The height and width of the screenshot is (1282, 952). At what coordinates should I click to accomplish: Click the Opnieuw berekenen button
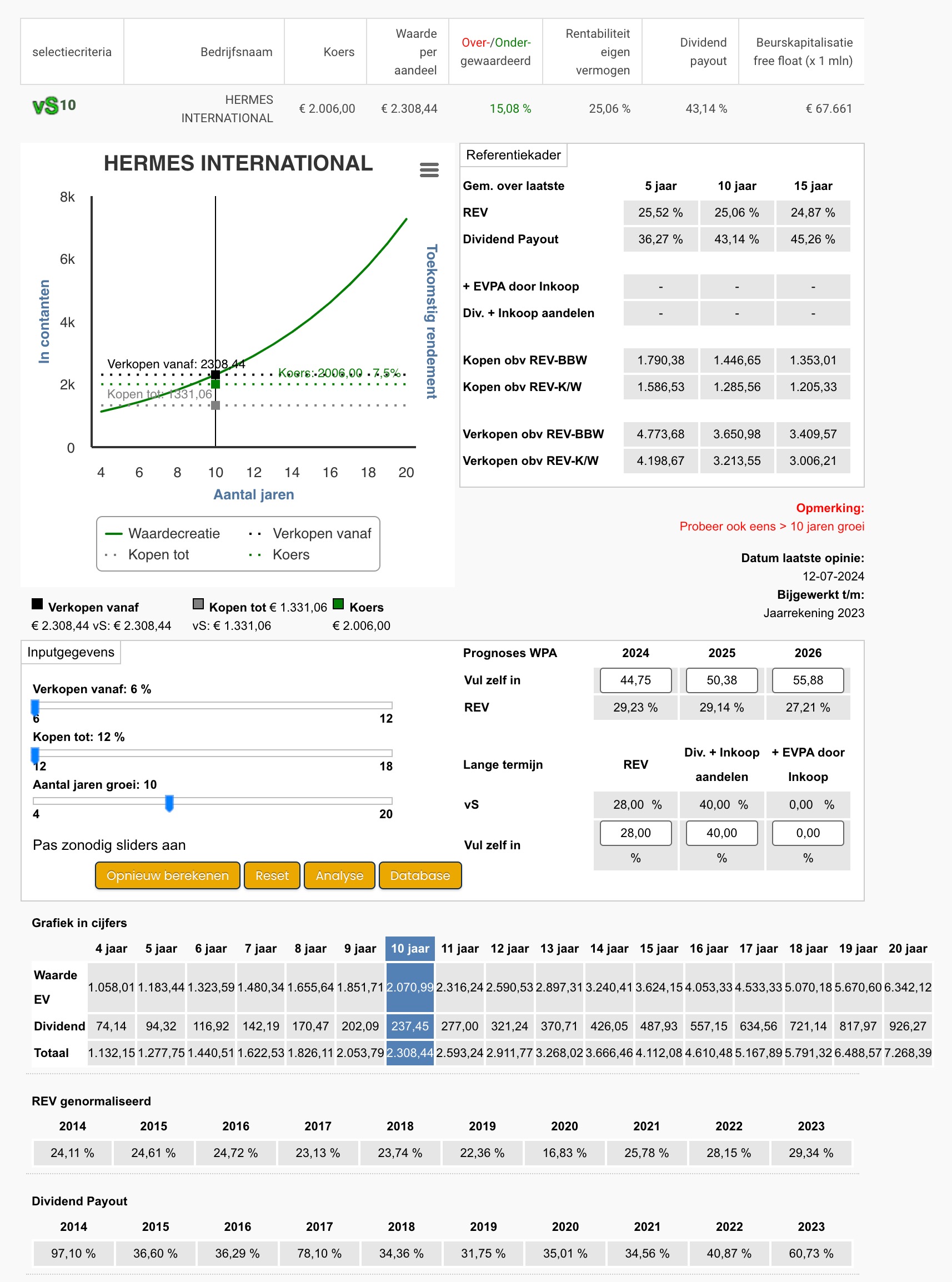point(167,875)
